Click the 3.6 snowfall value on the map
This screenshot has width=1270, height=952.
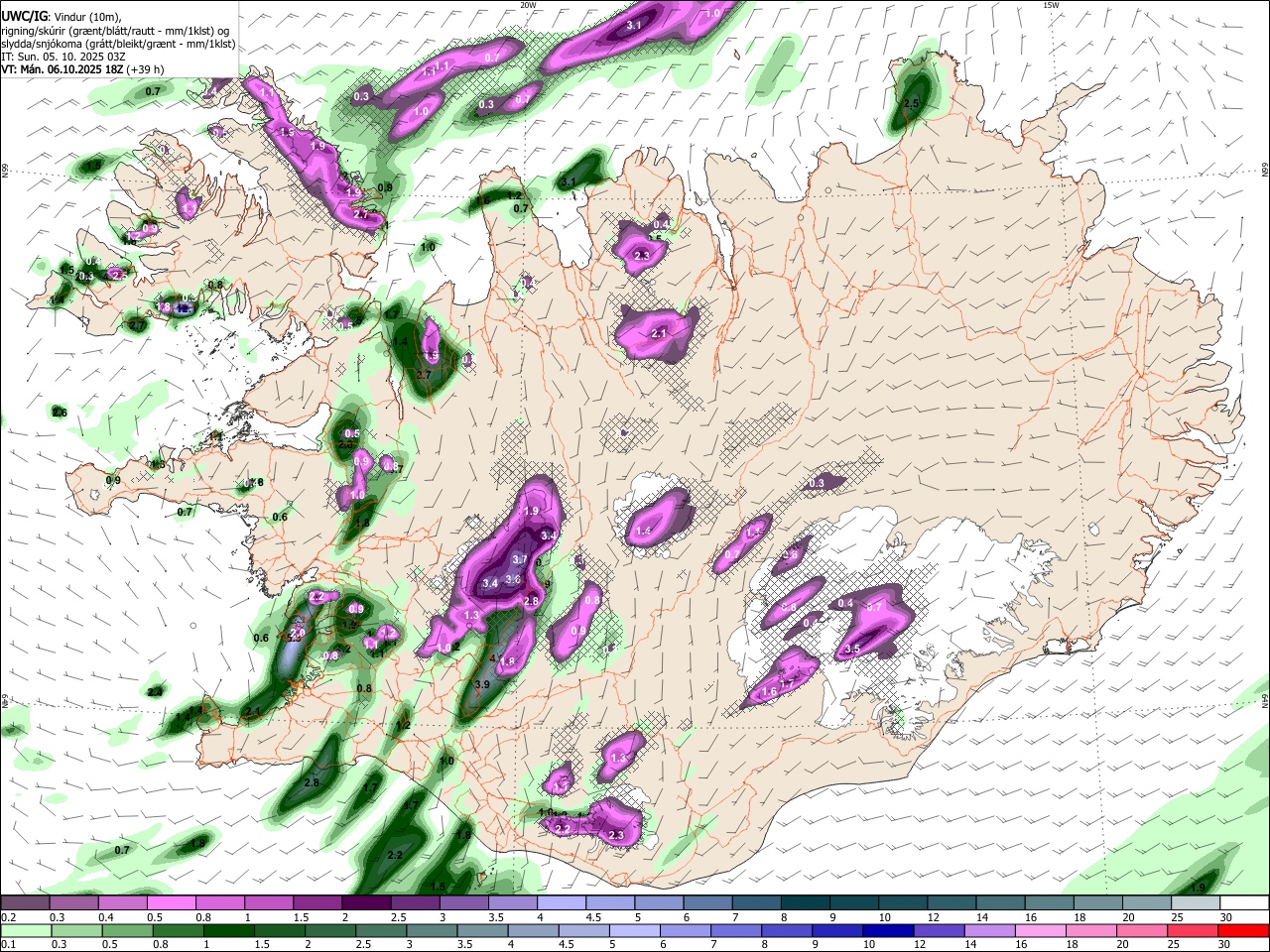[514, 579]
